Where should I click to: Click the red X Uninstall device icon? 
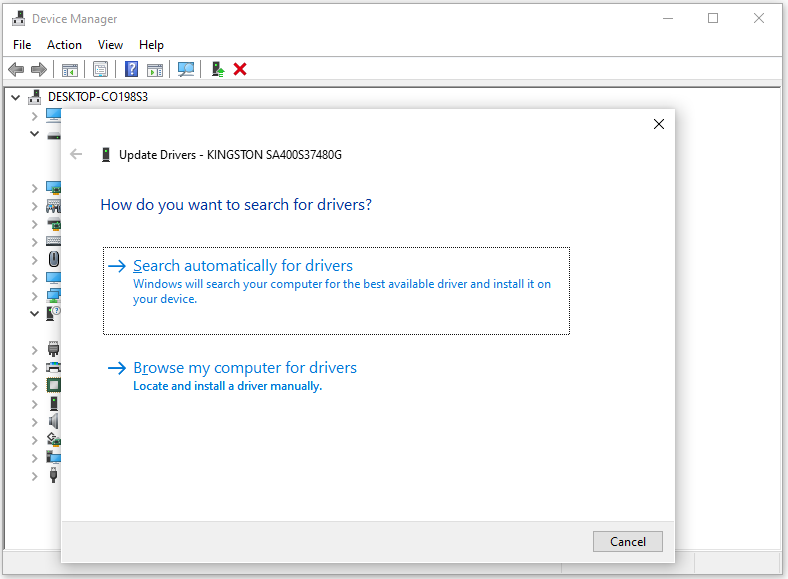click(x=240, y=69)
